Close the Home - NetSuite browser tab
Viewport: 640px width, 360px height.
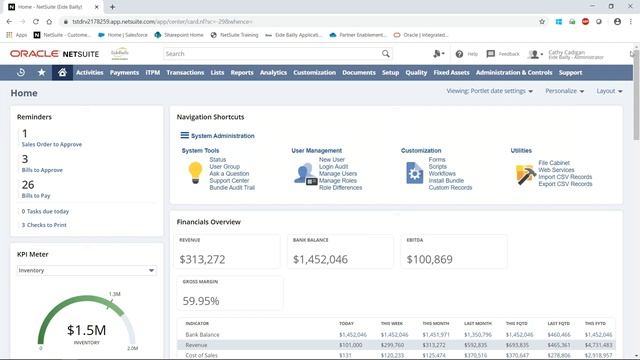point(97,7)
